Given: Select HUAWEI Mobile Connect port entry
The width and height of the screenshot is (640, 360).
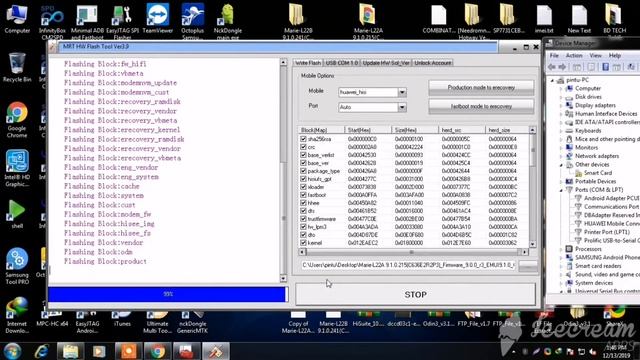Looking at the screenshot, I should pos(607,224).
